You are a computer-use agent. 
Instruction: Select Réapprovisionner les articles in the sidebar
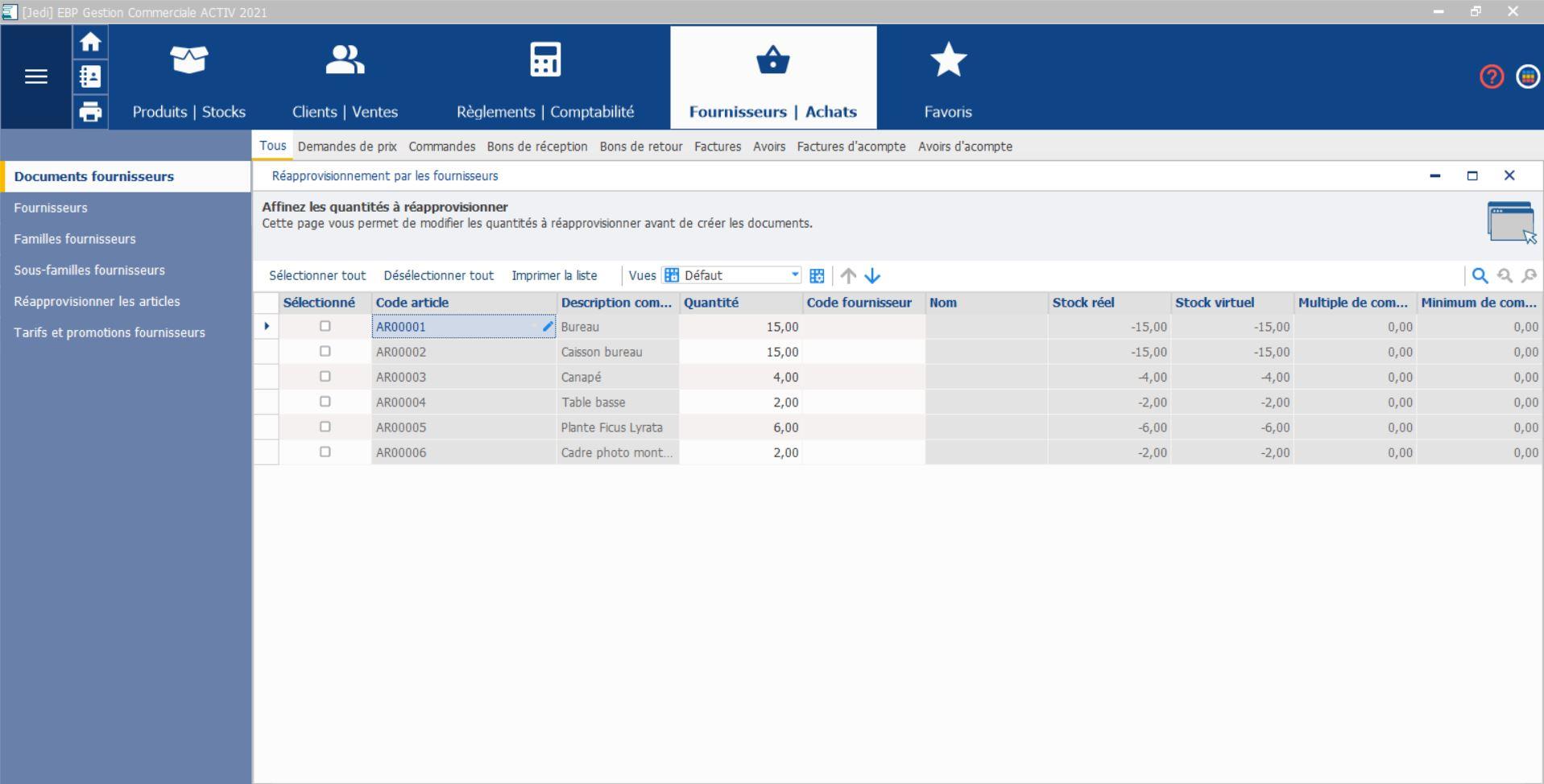97,301
